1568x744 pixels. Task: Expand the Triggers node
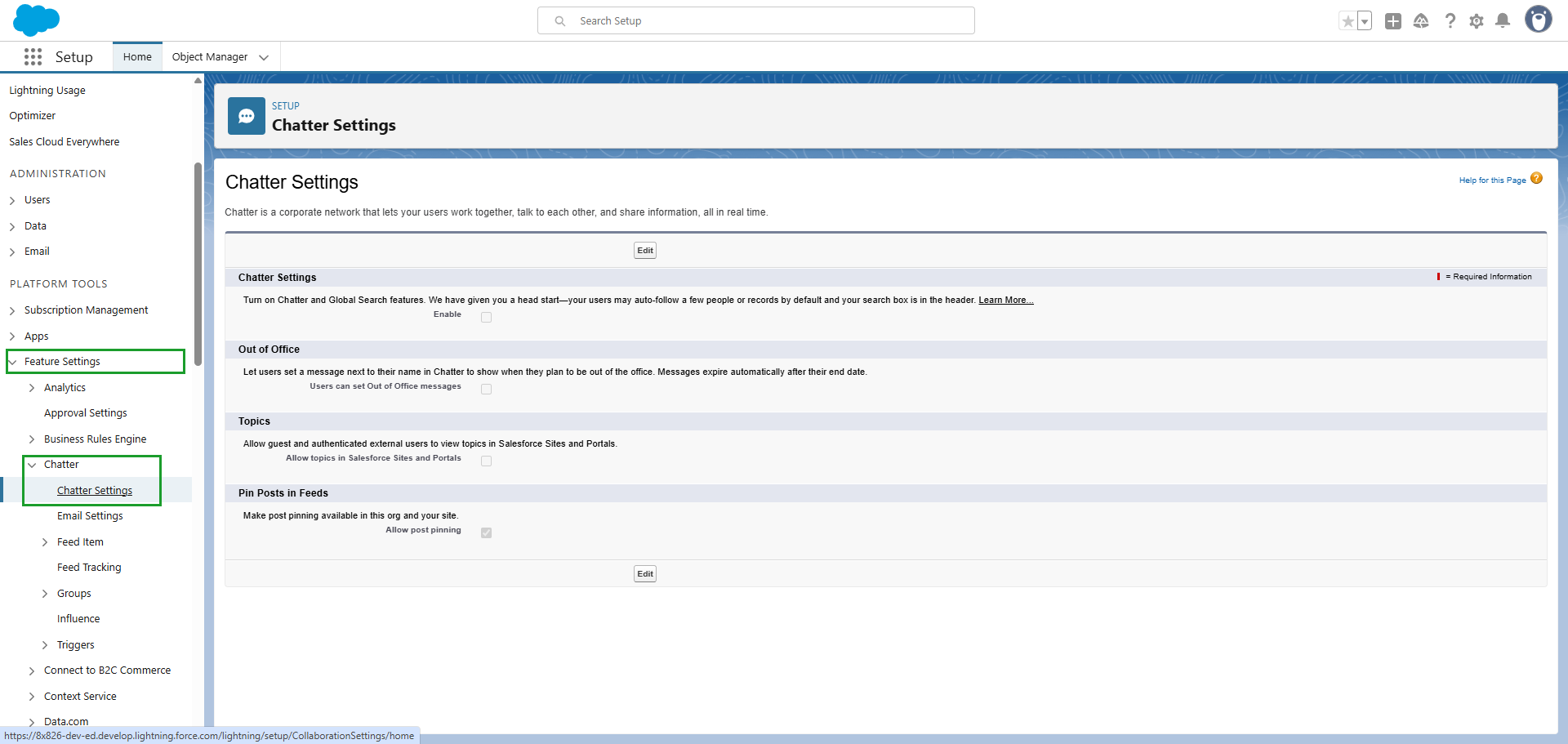(45, 645)
